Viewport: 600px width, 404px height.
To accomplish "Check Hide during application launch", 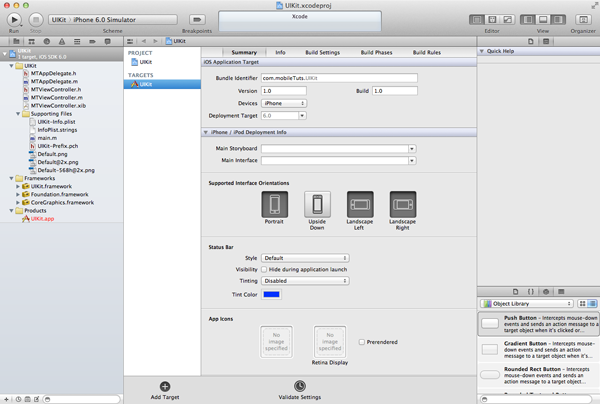I will click(x=264, y=269).
